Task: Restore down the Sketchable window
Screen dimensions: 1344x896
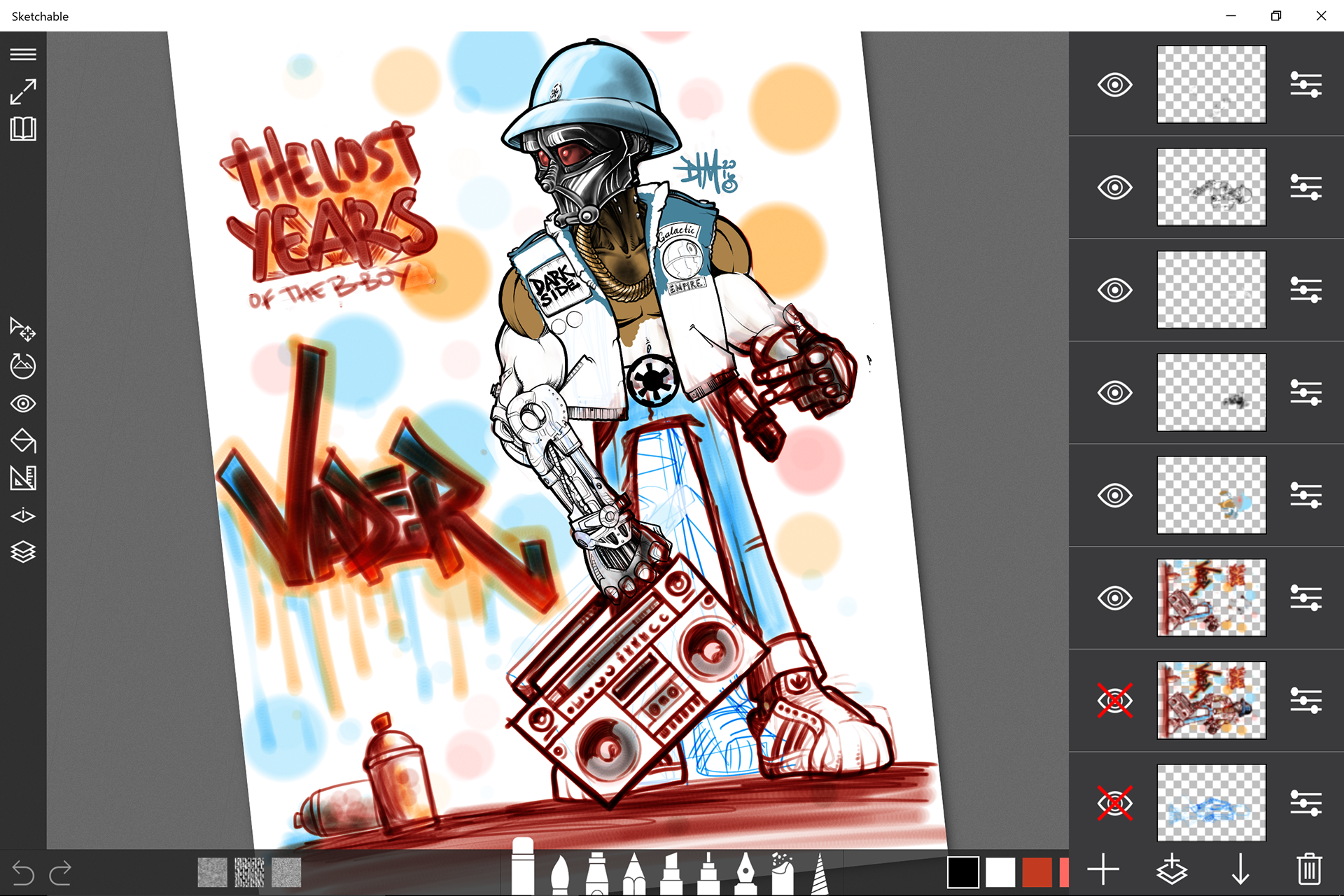Action: (1276, 15)
